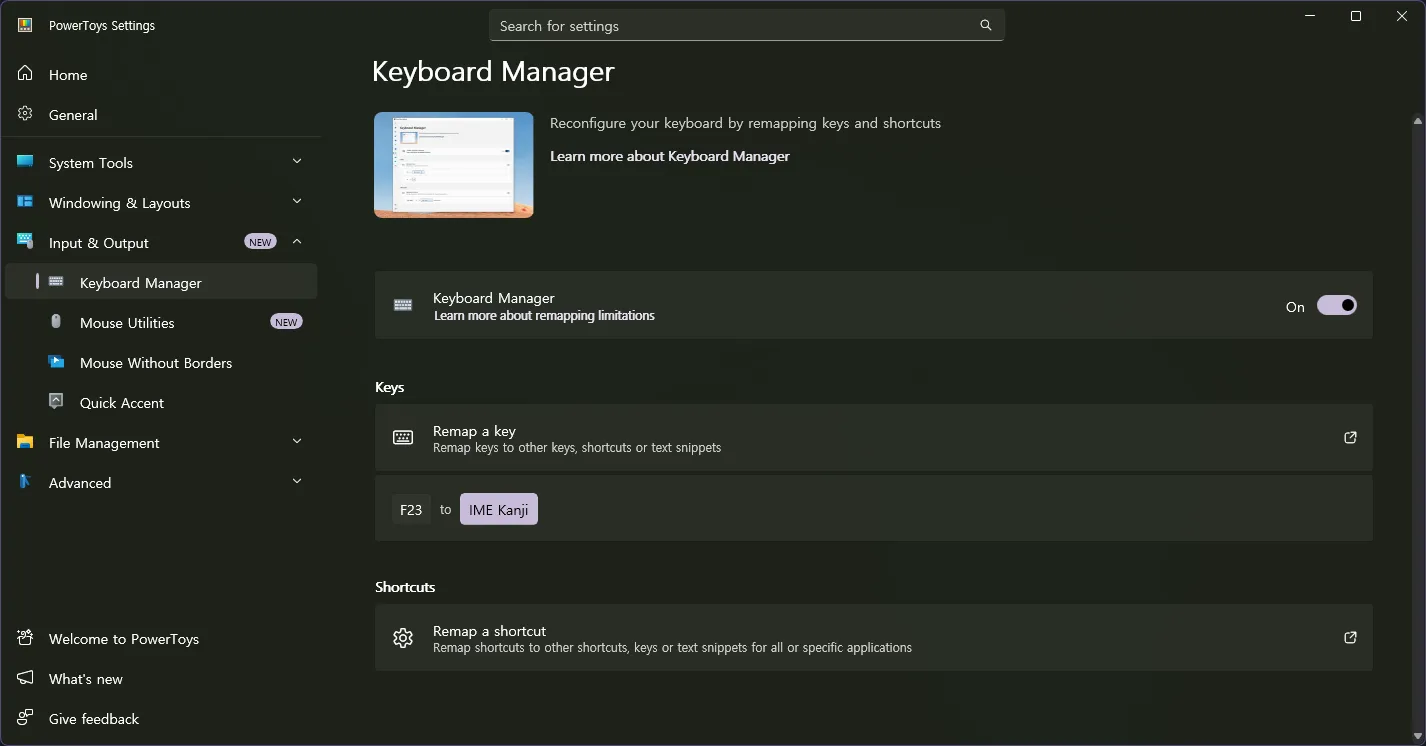
Task: Open Learn more about Keyboard Manager link
Action: (669, 156)
